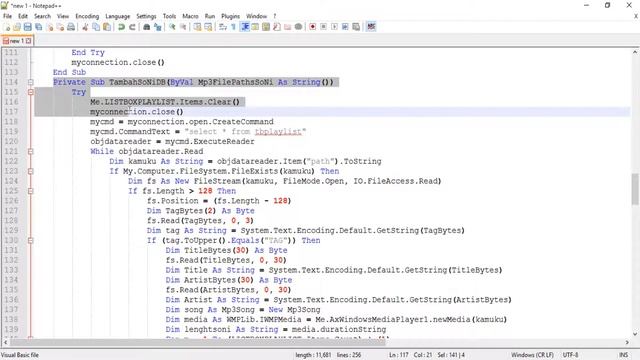
Task: Click the horizontal scrollbar left arrow
Action: click(x=5, y=342)
